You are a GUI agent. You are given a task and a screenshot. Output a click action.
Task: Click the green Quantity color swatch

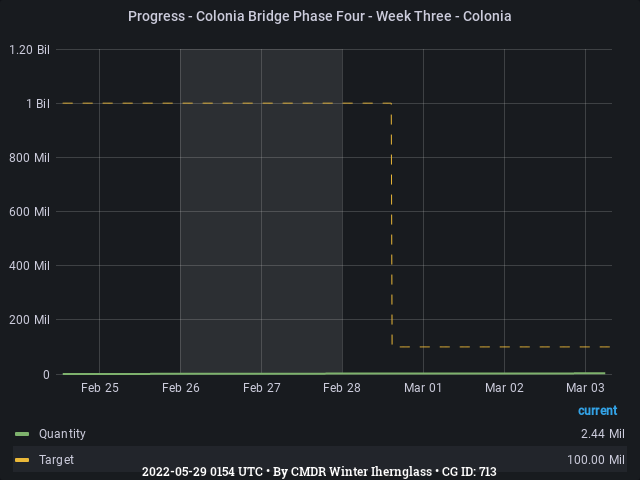22,434
